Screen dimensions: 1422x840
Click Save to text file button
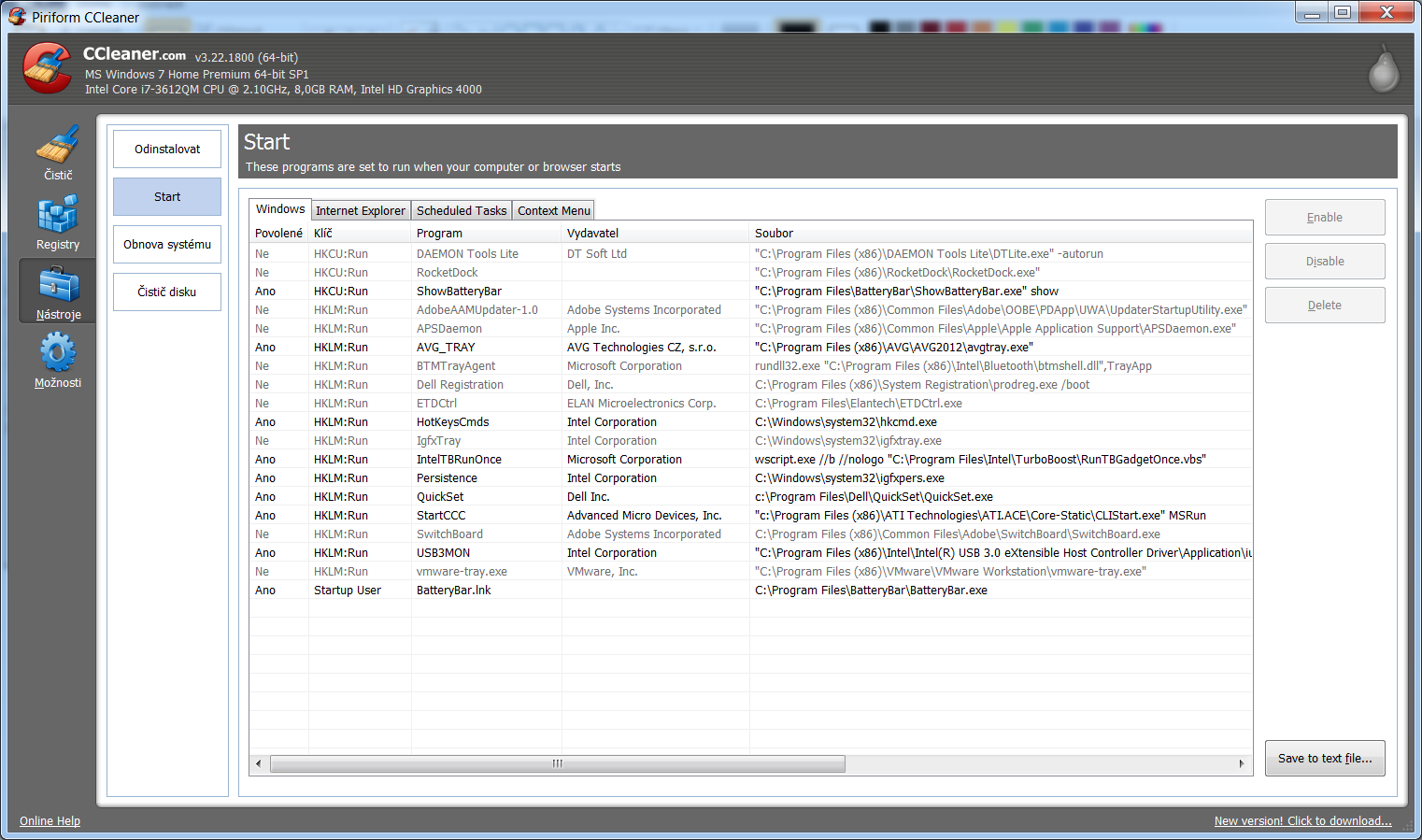pyautogui.click(x=1325, y=759)
